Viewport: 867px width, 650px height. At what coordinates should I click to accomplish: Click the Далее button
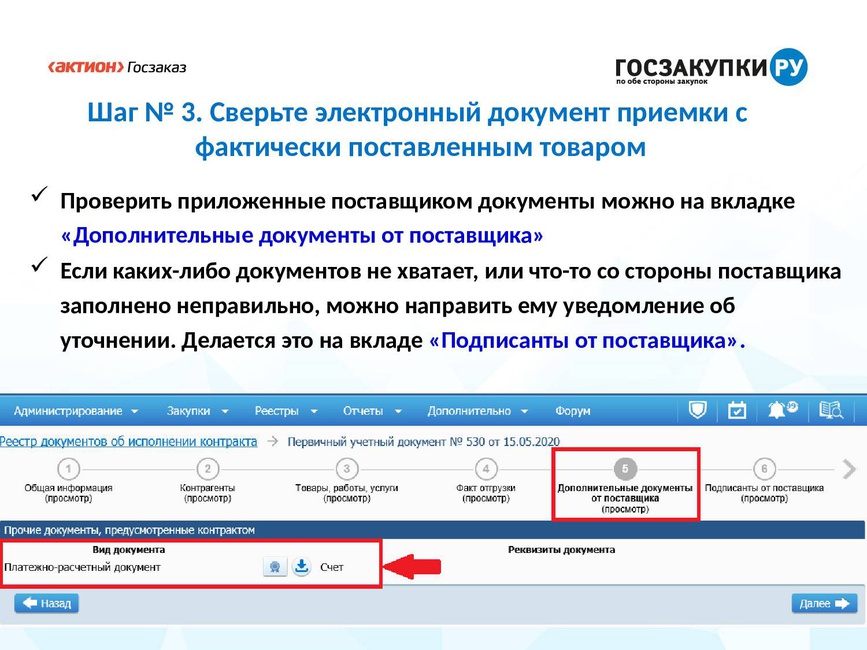tap(824, 603)
